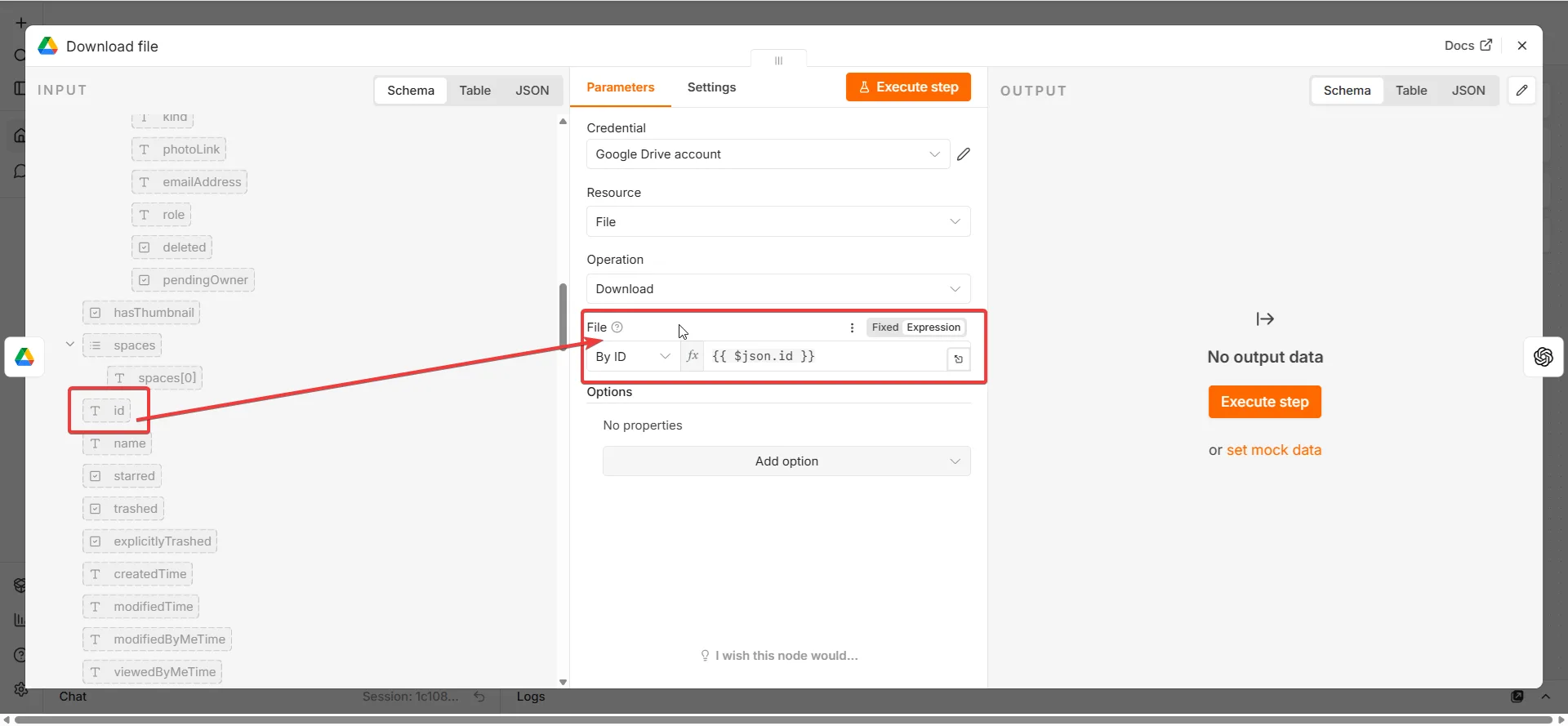Viewport: 1568px width, 726px height.
Task: Click the pop-out icon at the bottom right
Action: pyautogui.click(x=1517, y=697)
